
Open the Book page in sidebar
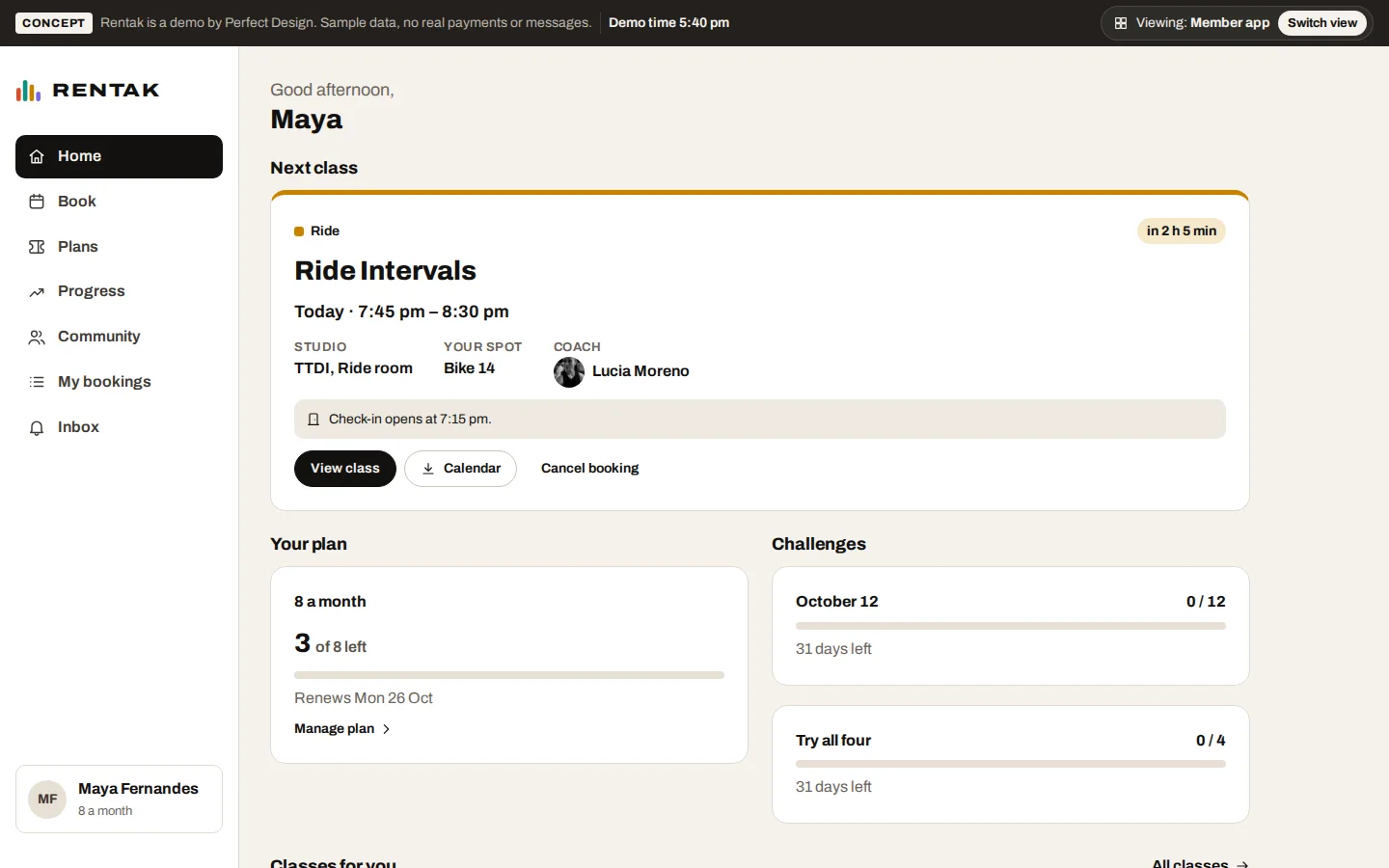coord(119,202)
